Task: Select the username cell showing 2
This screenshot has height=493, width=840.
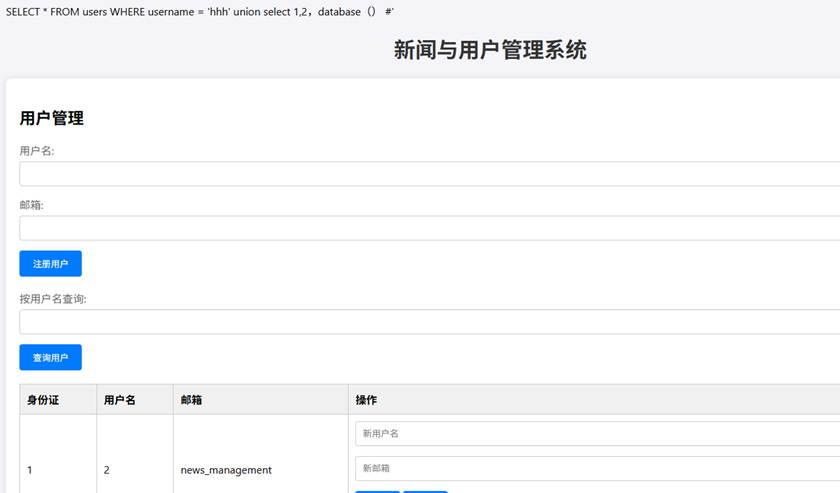Action: click(x=107, y=470)
